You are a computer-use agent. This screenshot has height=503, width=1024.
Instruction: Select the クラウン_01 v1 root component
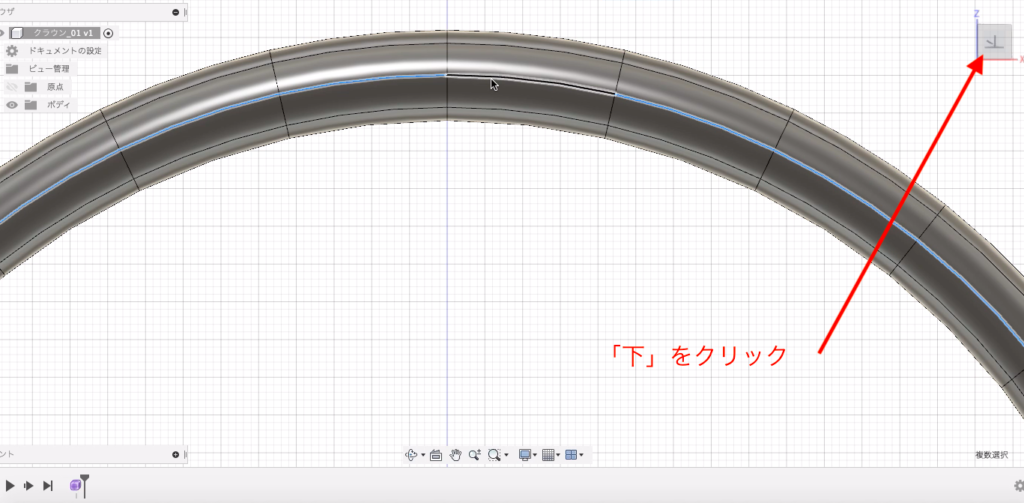[54, 33]
